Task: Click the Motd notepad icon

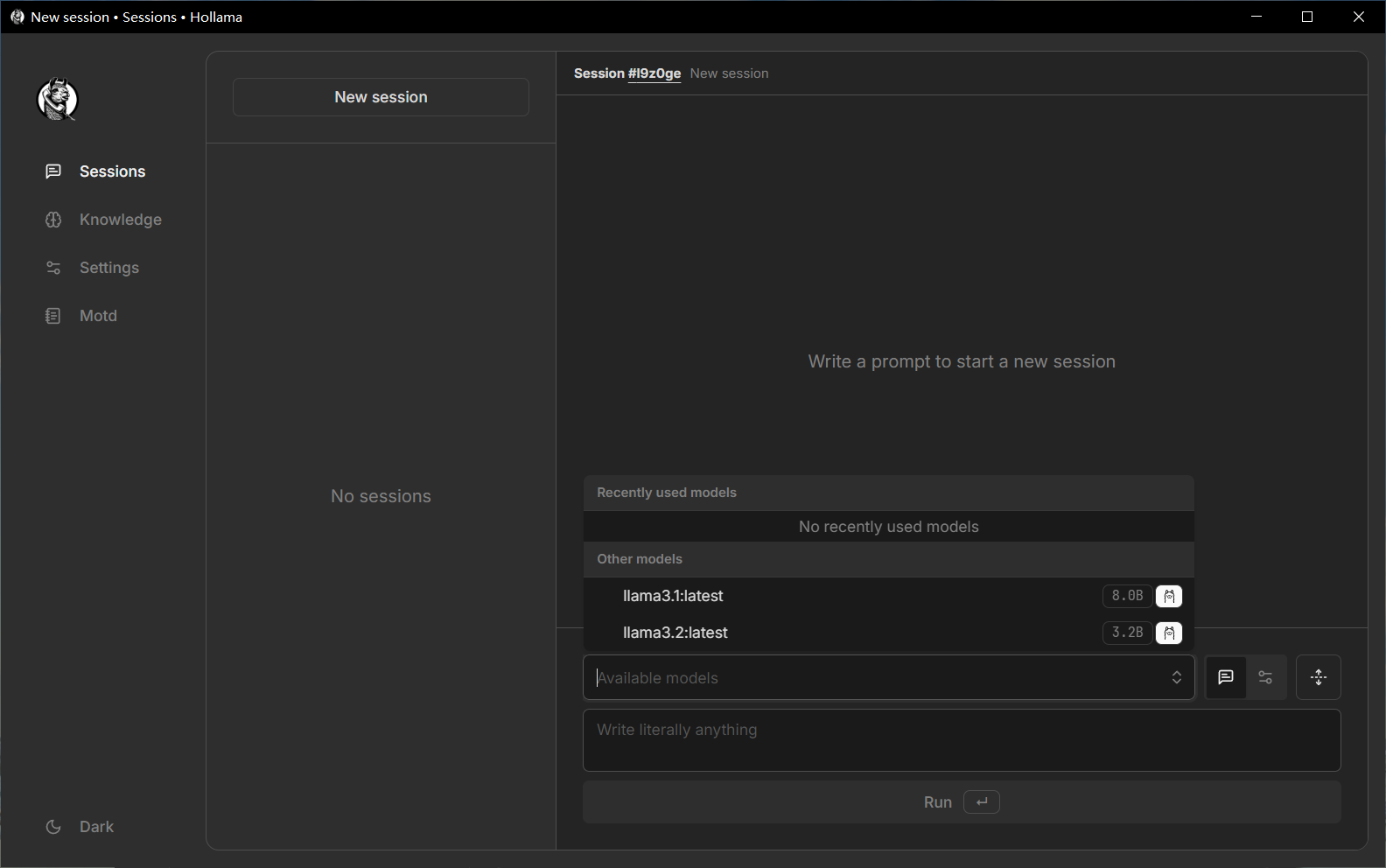Action: (x=53, y=316)
